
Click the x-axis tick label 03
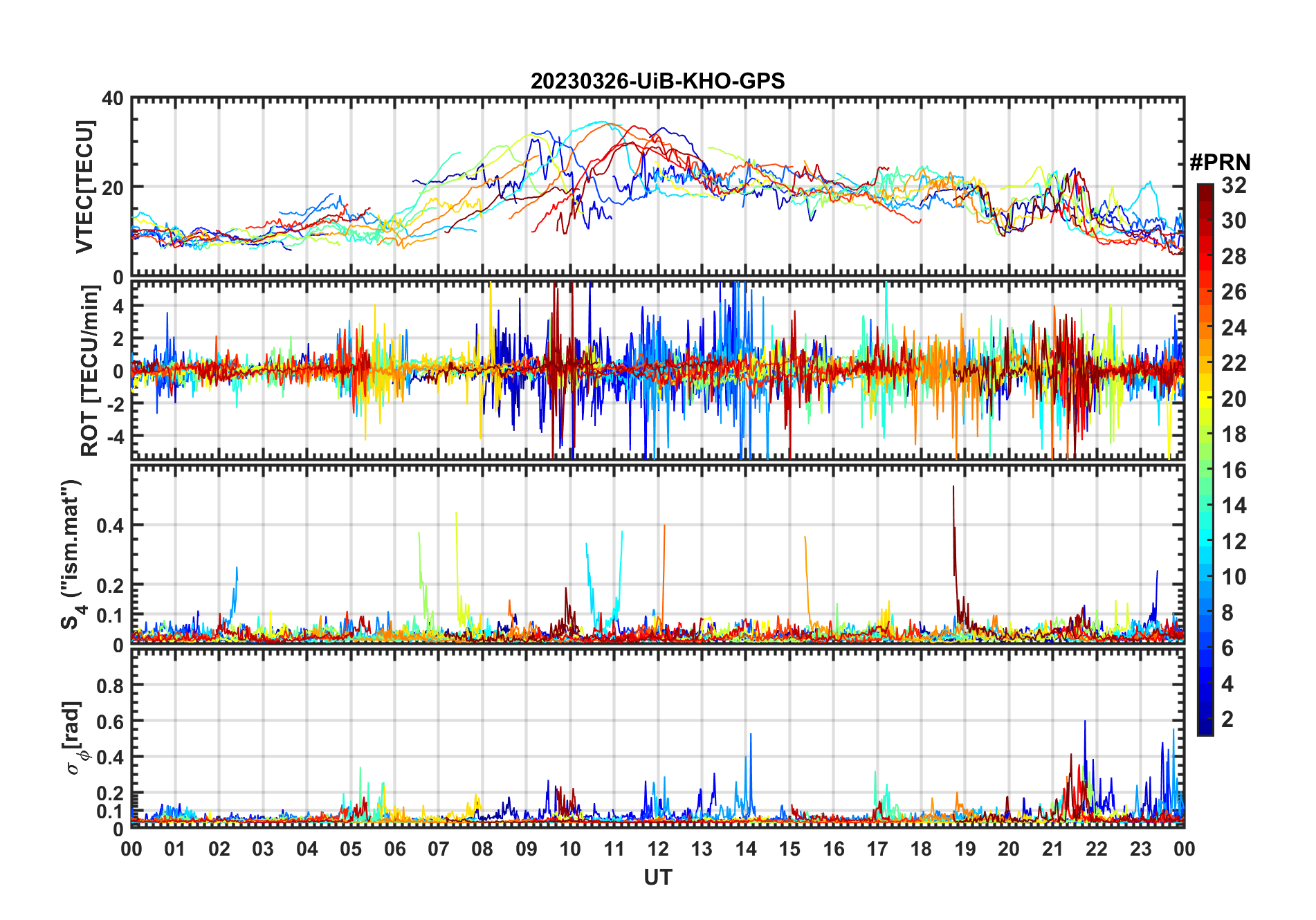click(263, 849)
